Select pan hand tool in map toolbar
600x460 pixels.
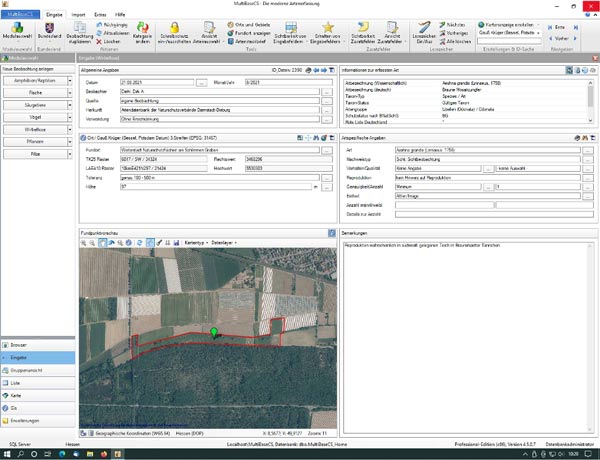click(x=102, y=243)
